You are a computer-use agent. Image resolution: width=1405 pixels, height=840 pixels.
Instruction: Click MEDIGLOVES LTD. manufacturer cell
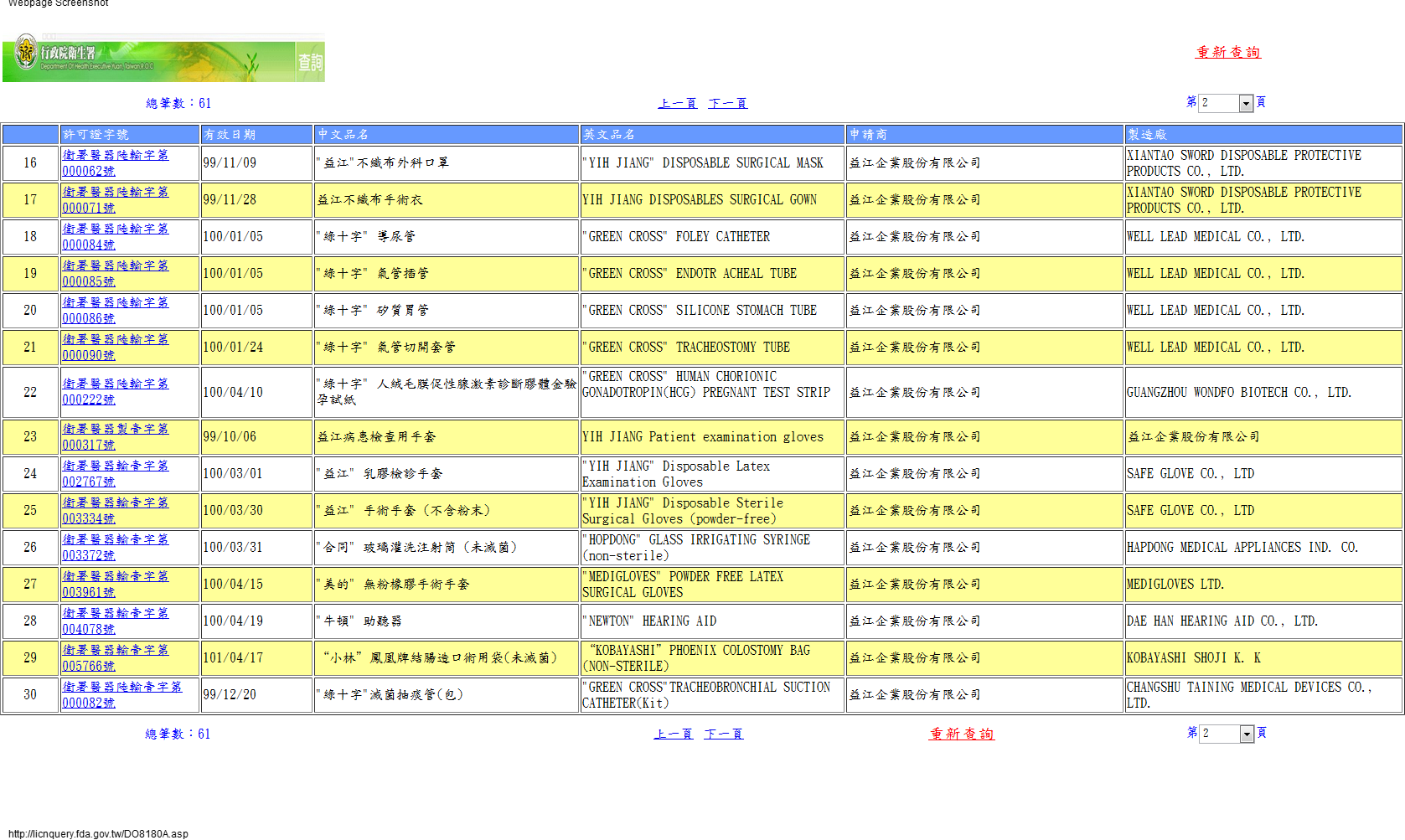point(1263,585)
